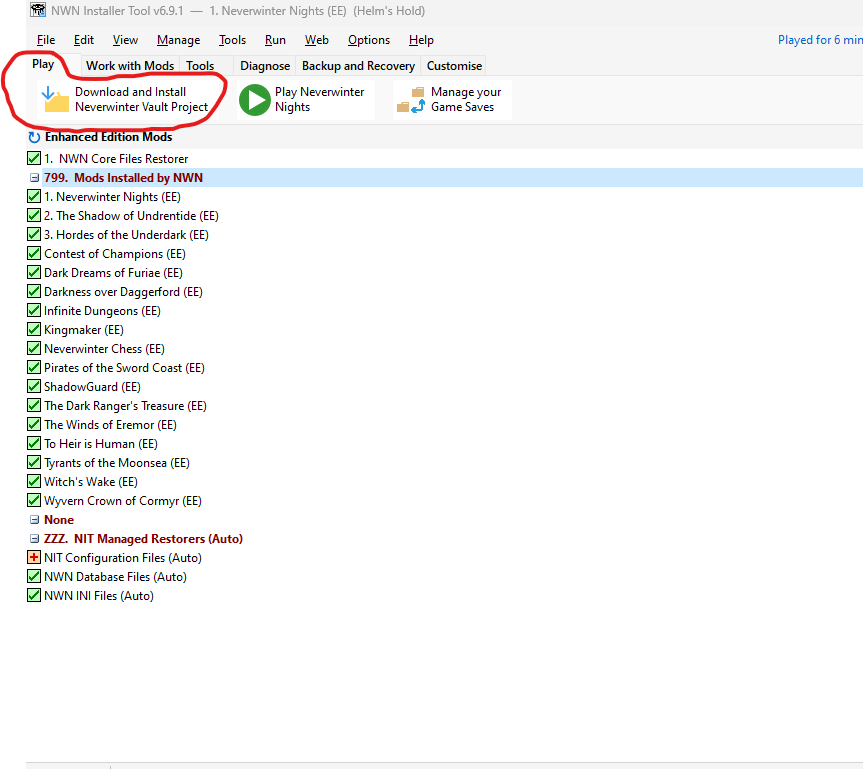
Task: Click the Download and Install folder icon
Action: pos(55,99)
